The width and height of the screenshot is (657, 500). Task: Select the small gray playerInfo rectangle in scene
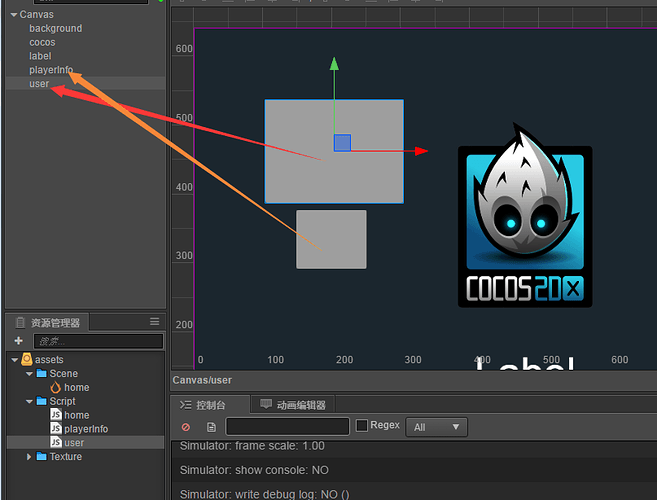(x=331, y=239)
